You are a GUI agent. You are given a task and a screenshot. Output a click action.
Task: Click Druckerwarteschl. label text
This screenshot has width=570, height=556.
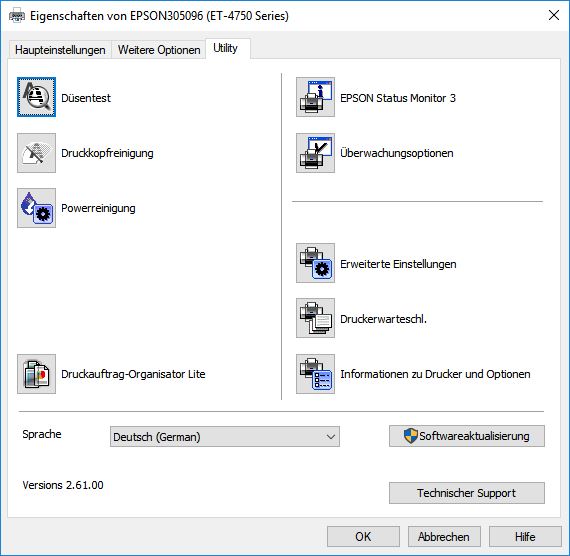(383, 319)
